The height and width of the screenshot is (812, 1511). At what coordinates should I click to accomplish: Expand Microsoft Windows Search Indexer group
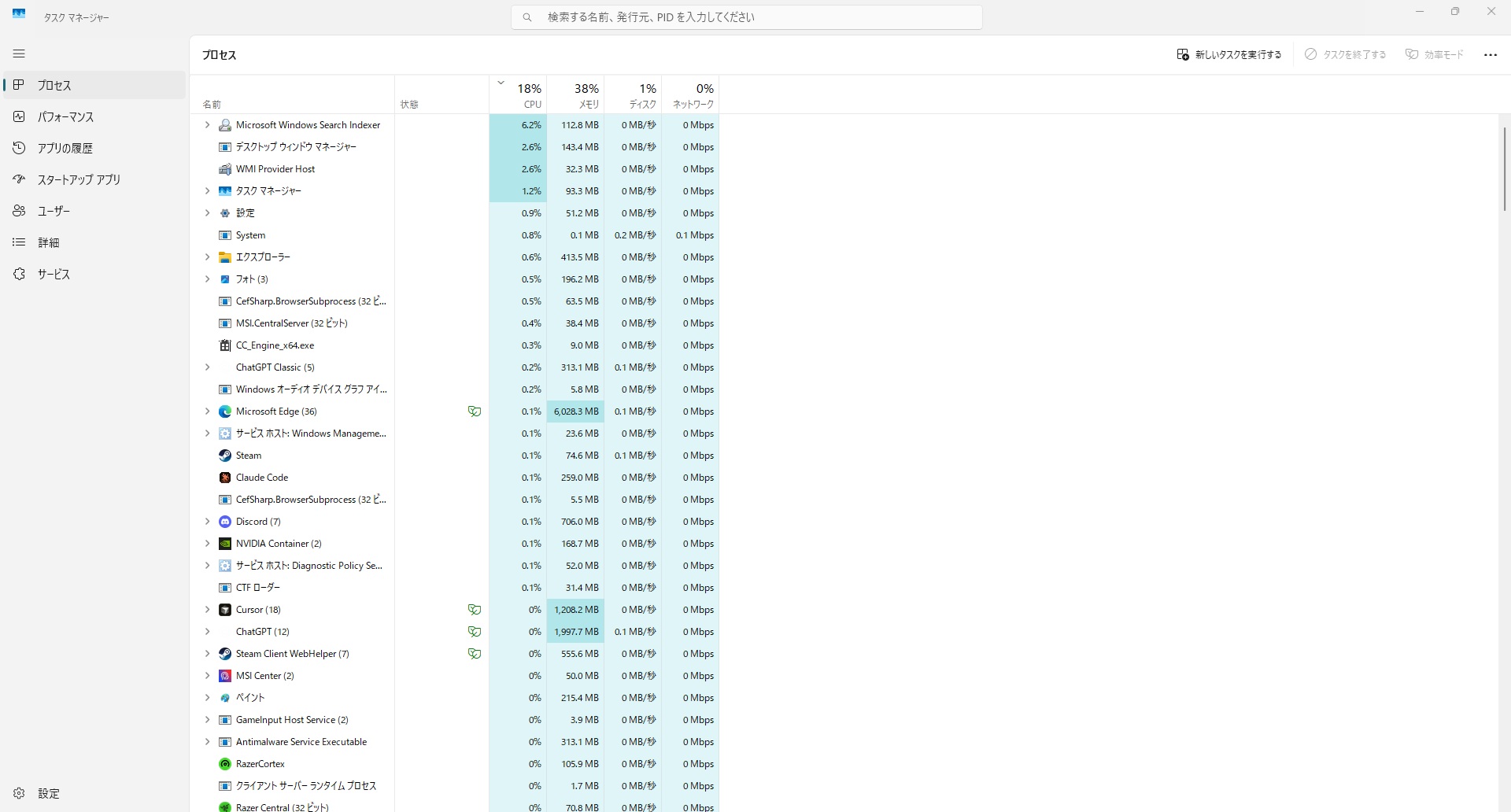coord(207,125)
